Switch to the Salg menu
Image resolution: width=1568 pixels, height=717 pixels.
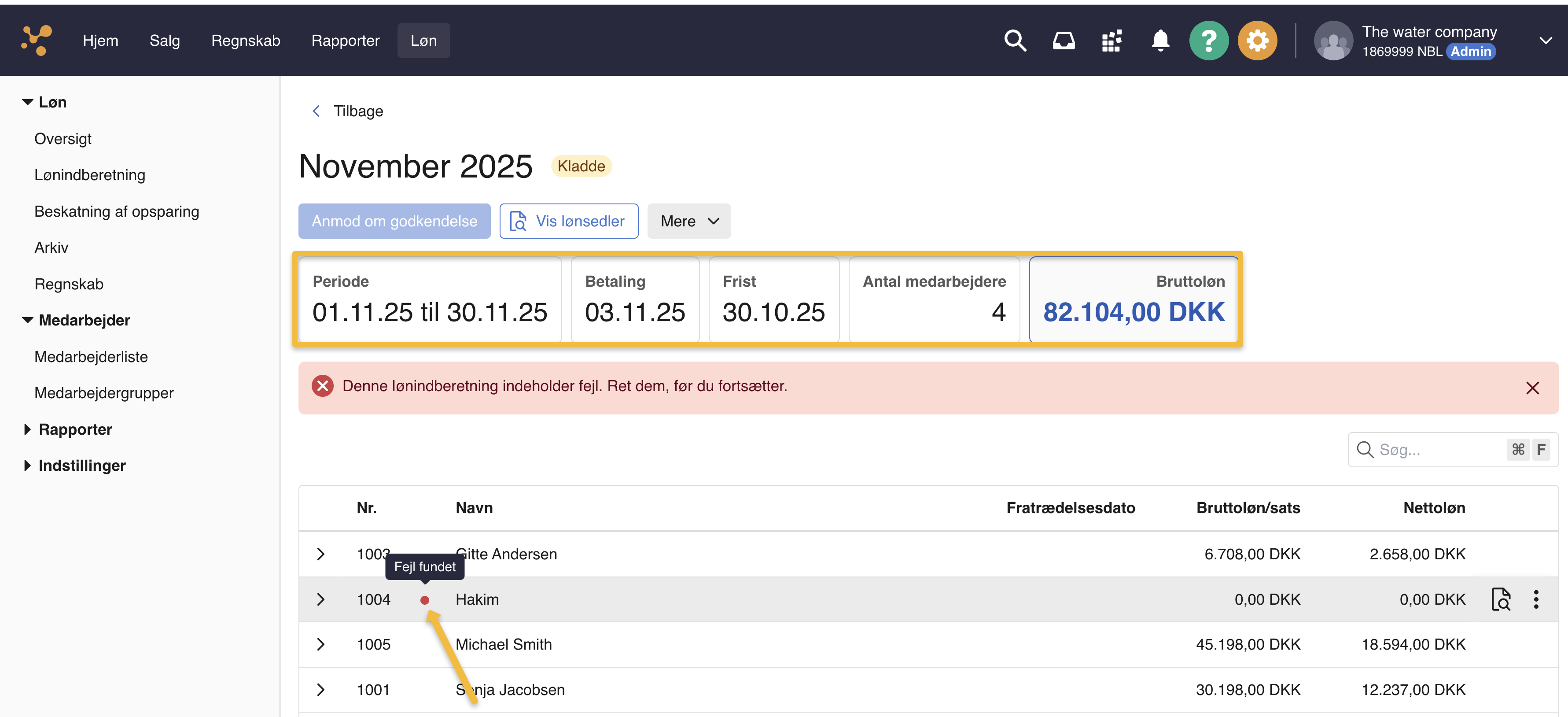pyautogui.click(x=164, y=41)
